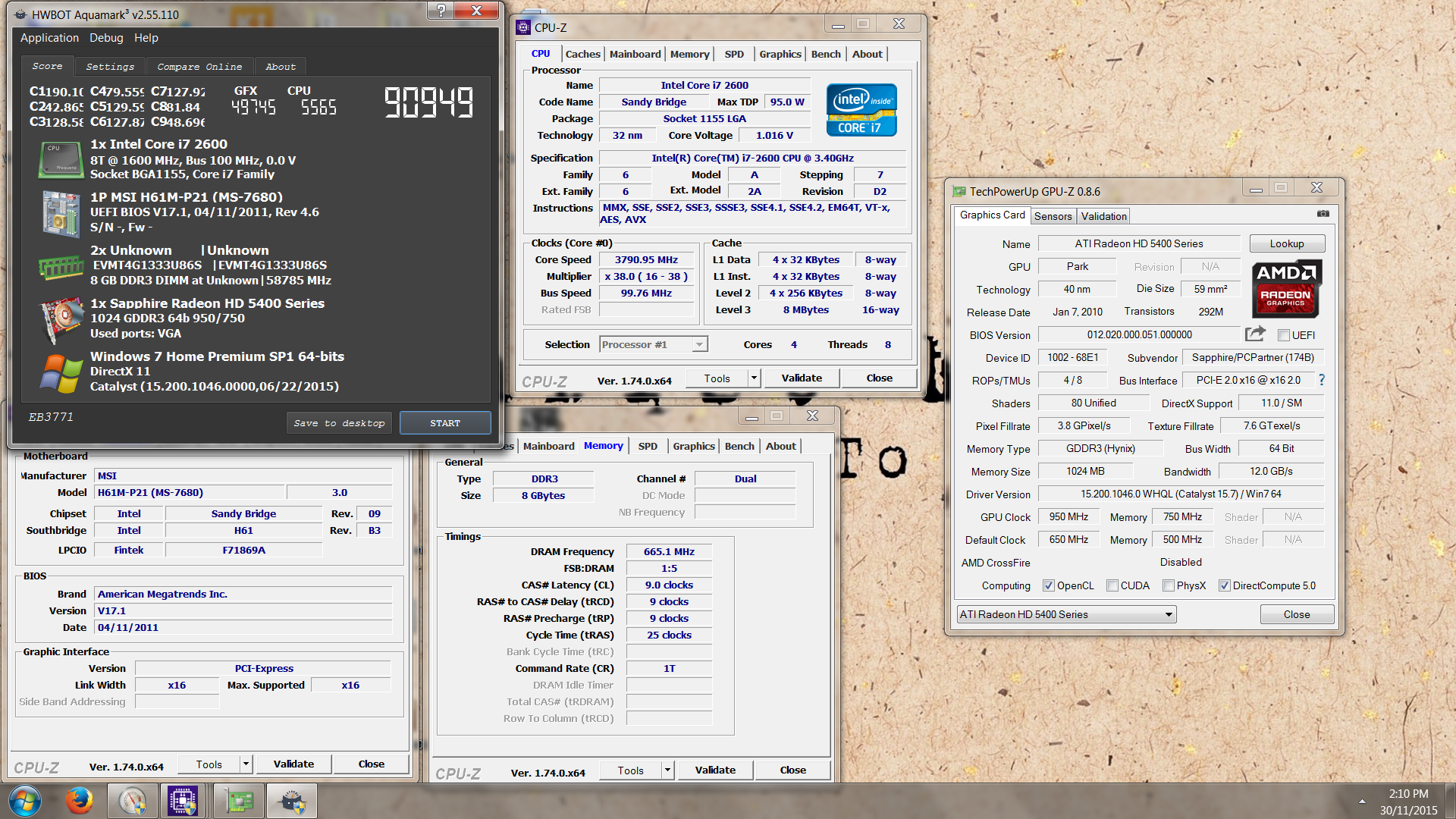The height and width of the screenshot is (819, 1456).
Task: Launch Firefox from the taskbar
Action: point(79,801)
